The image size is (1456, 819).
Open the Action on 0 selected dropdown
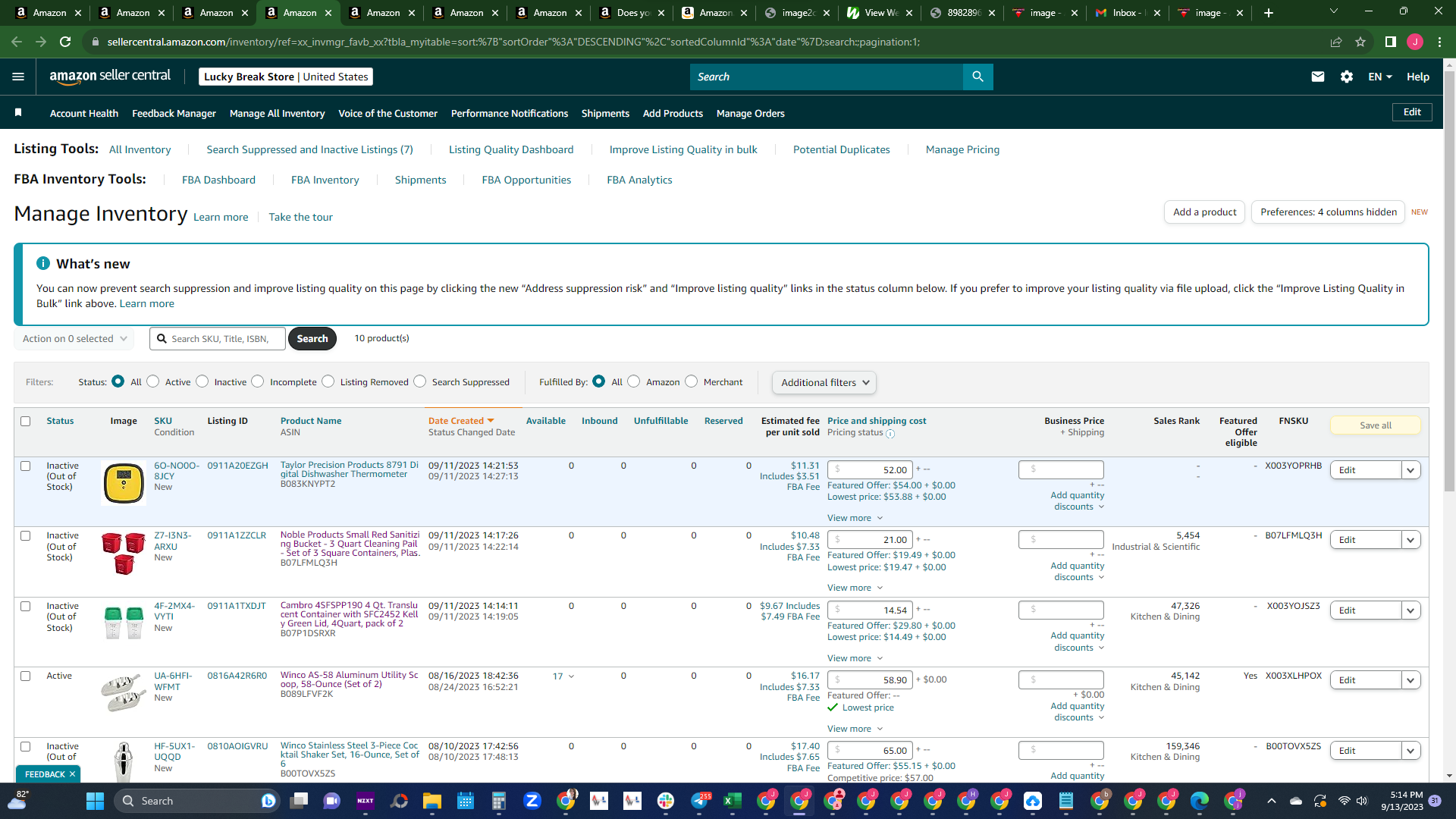pyautogui.click(x=74, y=339)
